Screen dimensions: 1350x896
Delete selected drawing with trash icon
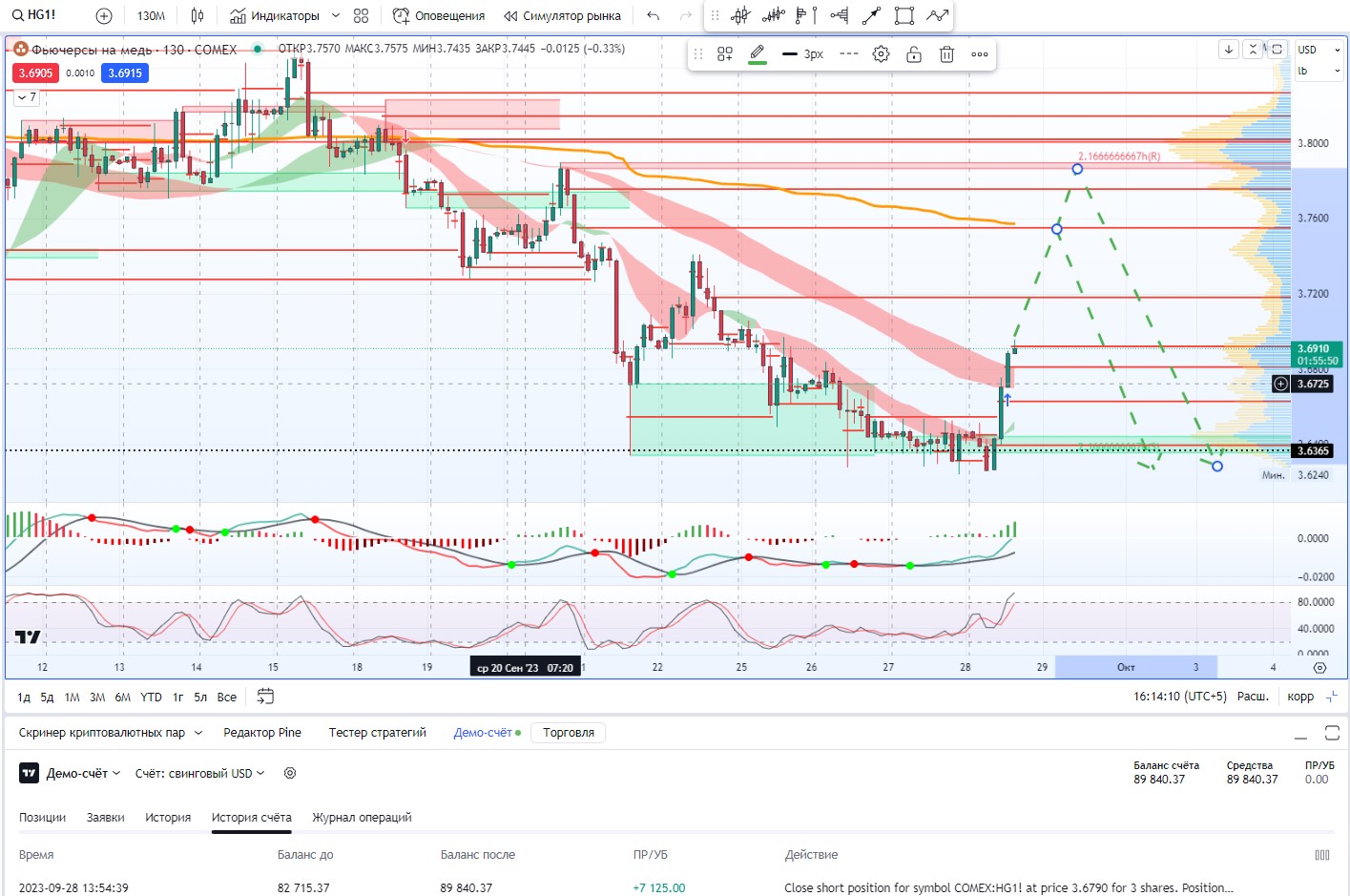pos(946,54)
